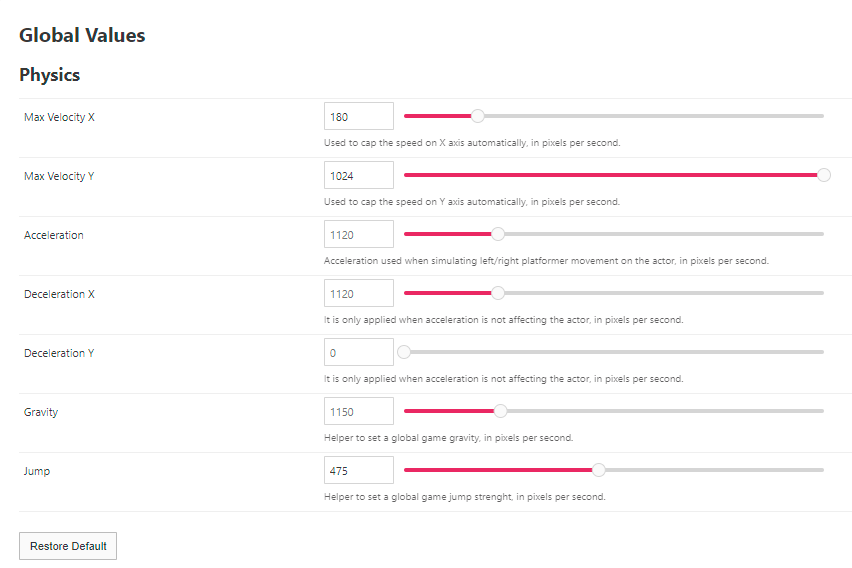
Task: Click the Deceleration X slider knob
Action: pos(498,293)
